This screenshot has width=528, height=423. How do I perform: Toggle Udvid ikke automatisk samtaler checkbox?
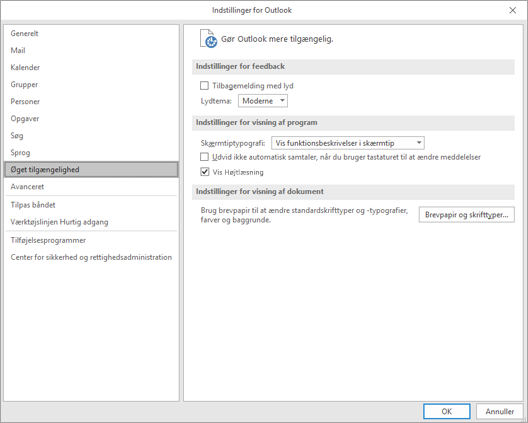pyautogui.click(x=204, y=157)
